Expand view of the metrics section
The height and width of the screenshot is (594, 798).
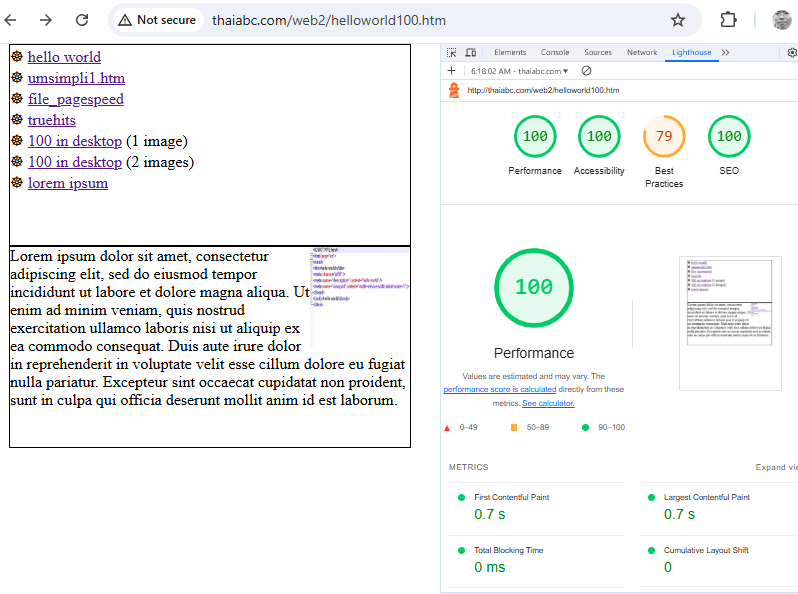(x=776, y=467)
